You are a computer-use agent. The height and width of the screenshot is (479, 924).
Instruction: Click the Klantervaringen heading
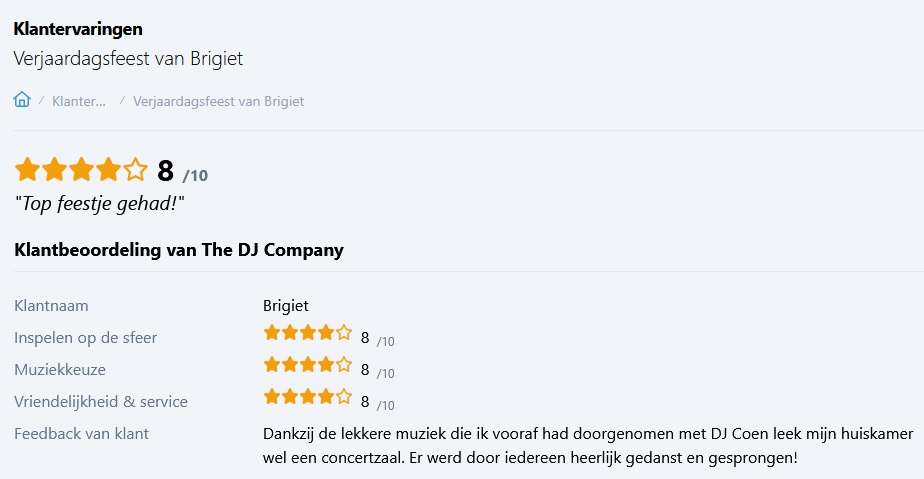(78, 28)
